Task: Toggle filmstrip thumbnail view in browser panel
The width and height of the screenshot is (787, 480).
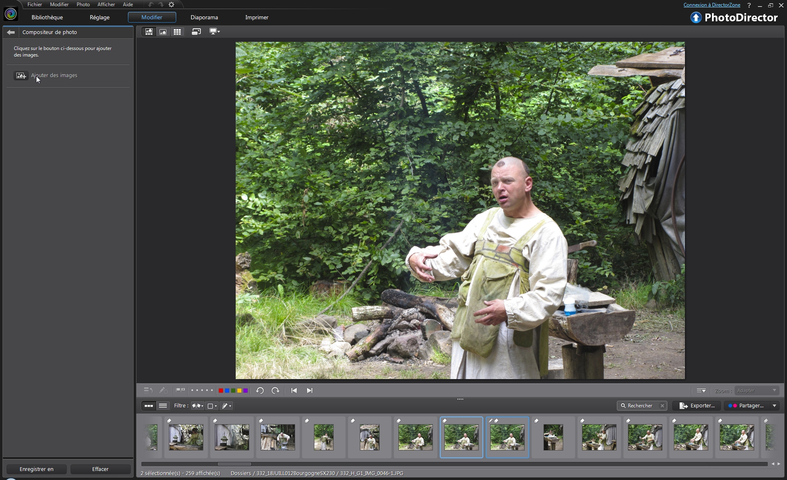Action: pyautogui.click(x=149, y=406)
